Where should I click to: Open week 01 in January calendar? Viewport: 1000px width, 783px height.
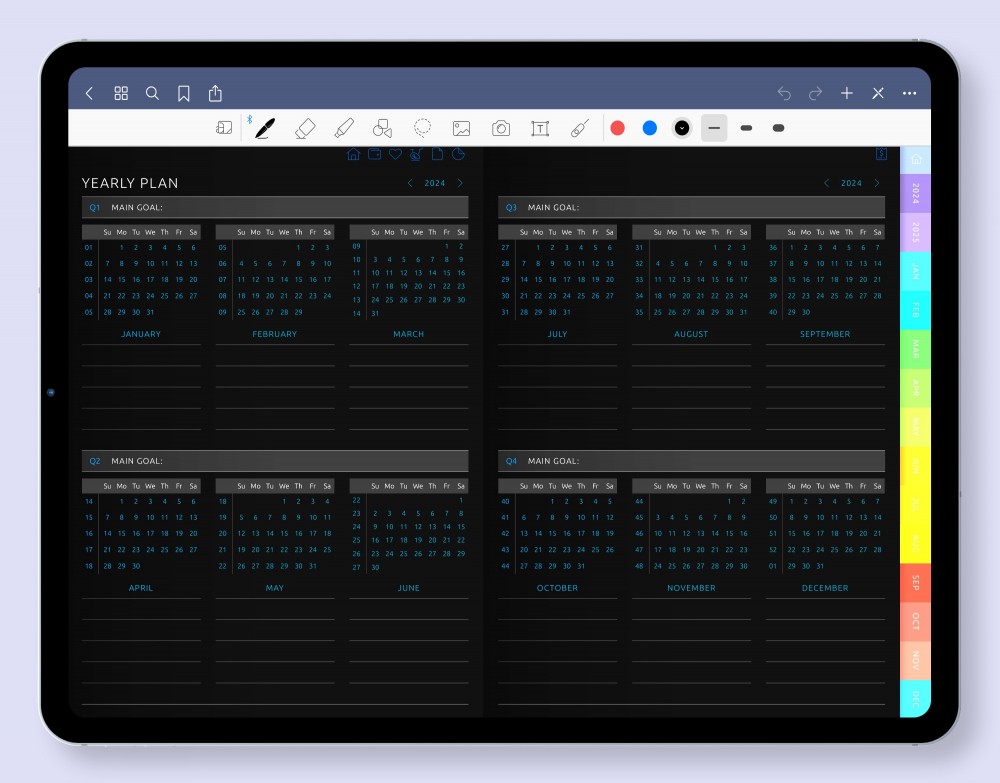(x=89, y=247)
